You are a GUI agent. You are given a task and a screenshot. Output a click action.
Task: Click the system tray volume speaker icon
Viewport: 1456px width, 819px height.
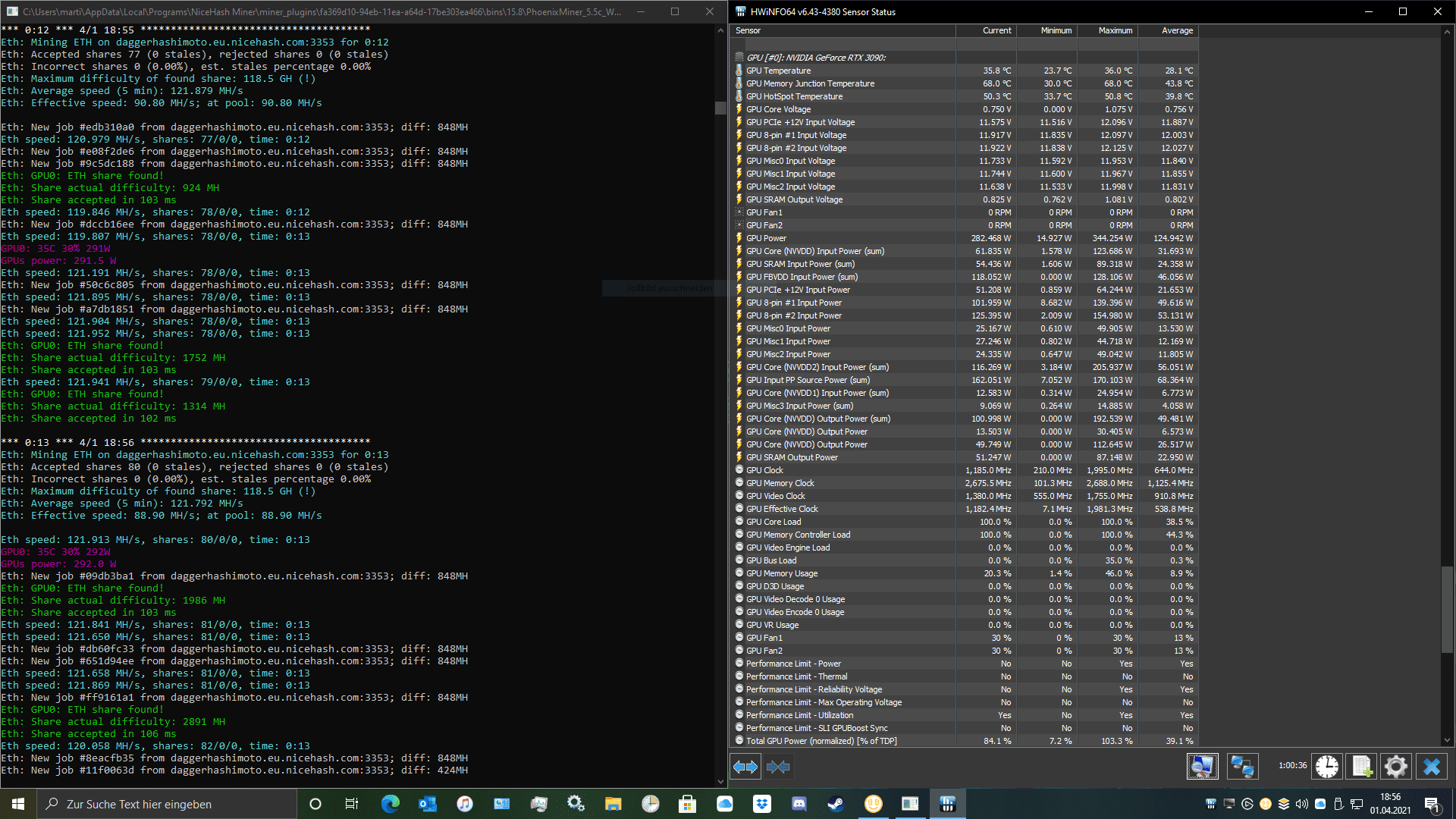[x=1302, y=804]
